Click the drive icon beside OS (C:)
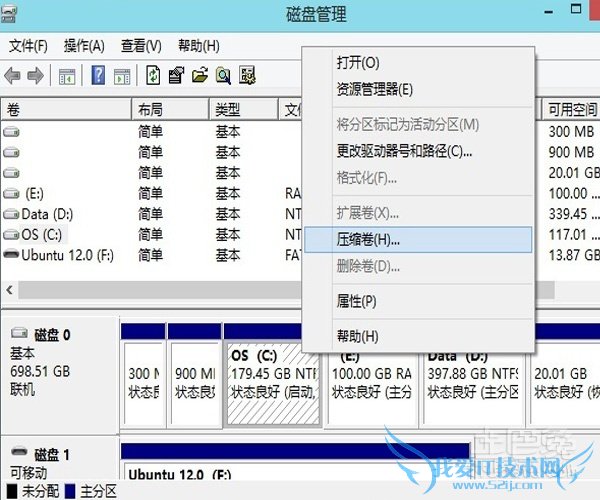This screenshot has width=600, height=500. [11, 235]
